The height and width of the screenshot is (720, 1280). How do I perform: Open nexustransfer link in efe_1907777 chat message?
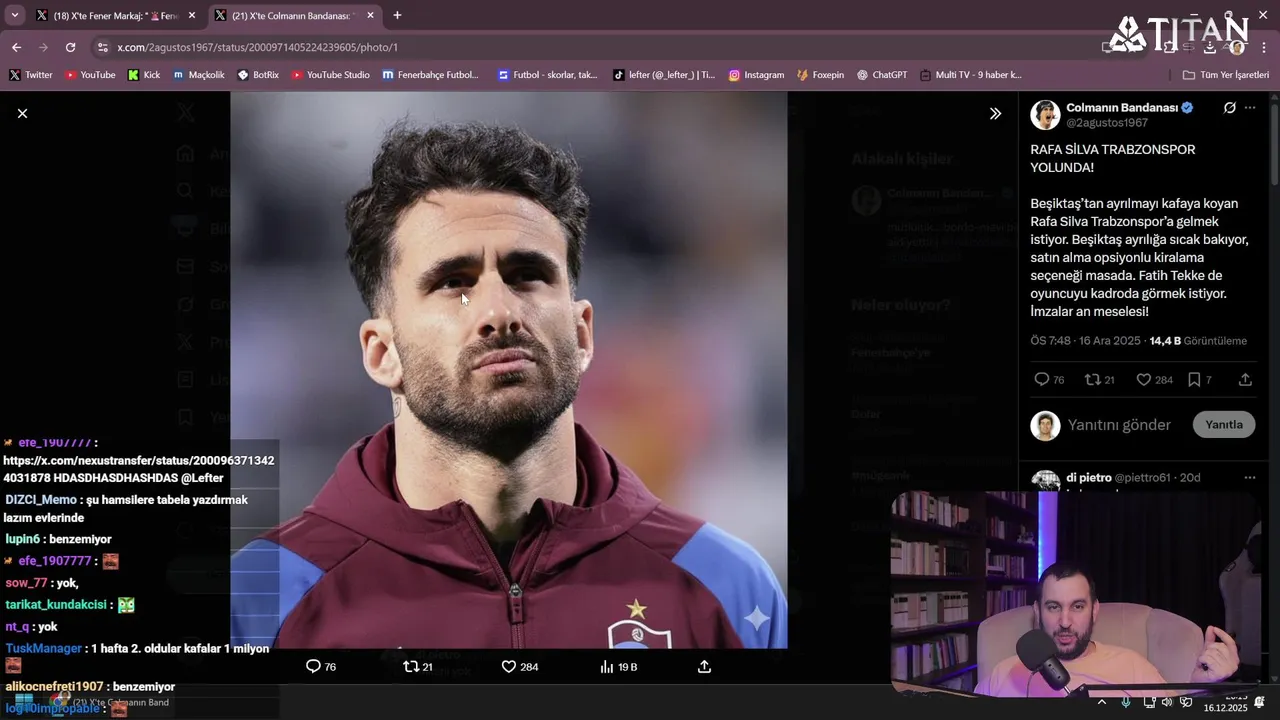(x=138, y=469)
